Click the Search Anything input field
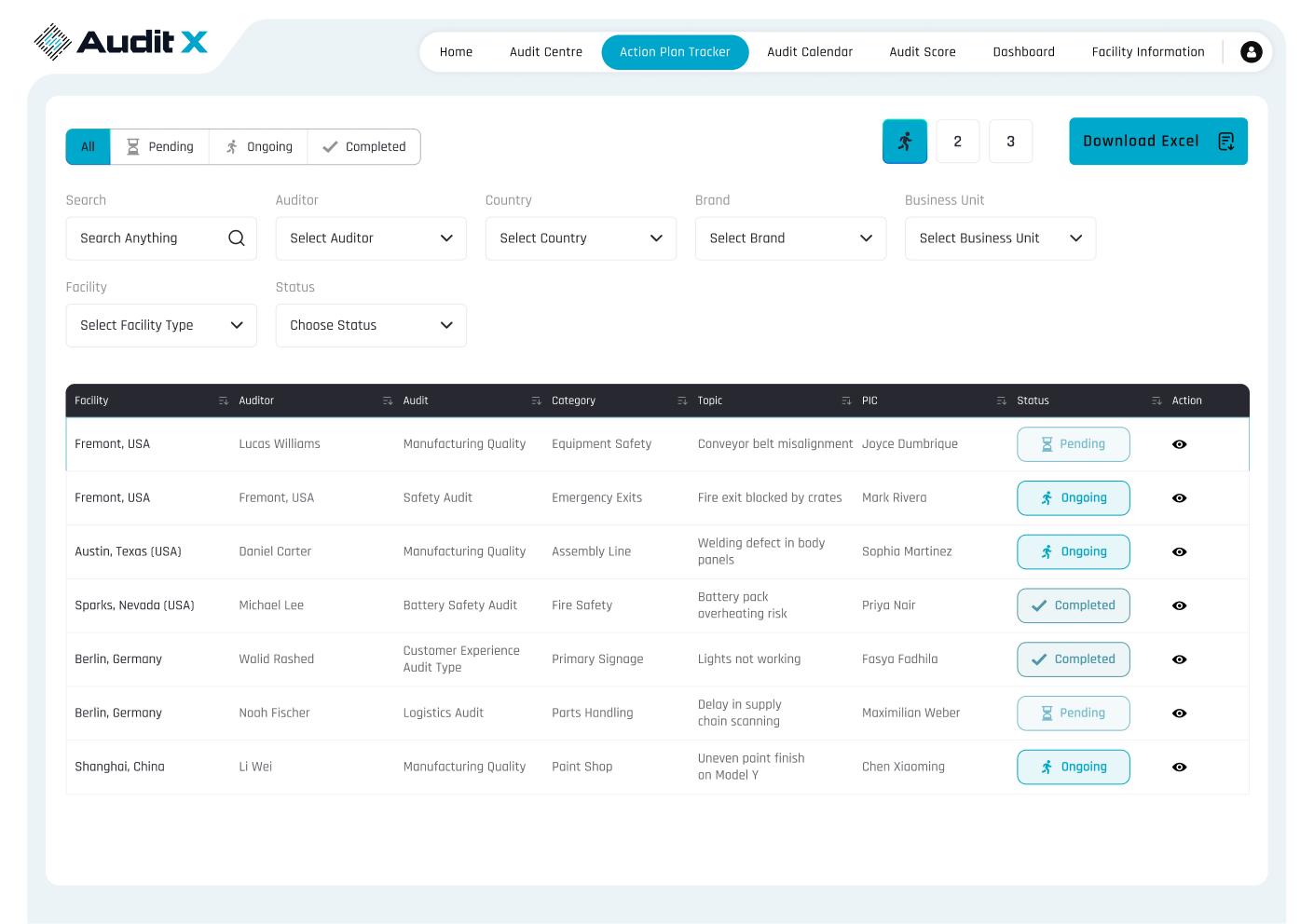1314x924 pixels. click(149, 238)
